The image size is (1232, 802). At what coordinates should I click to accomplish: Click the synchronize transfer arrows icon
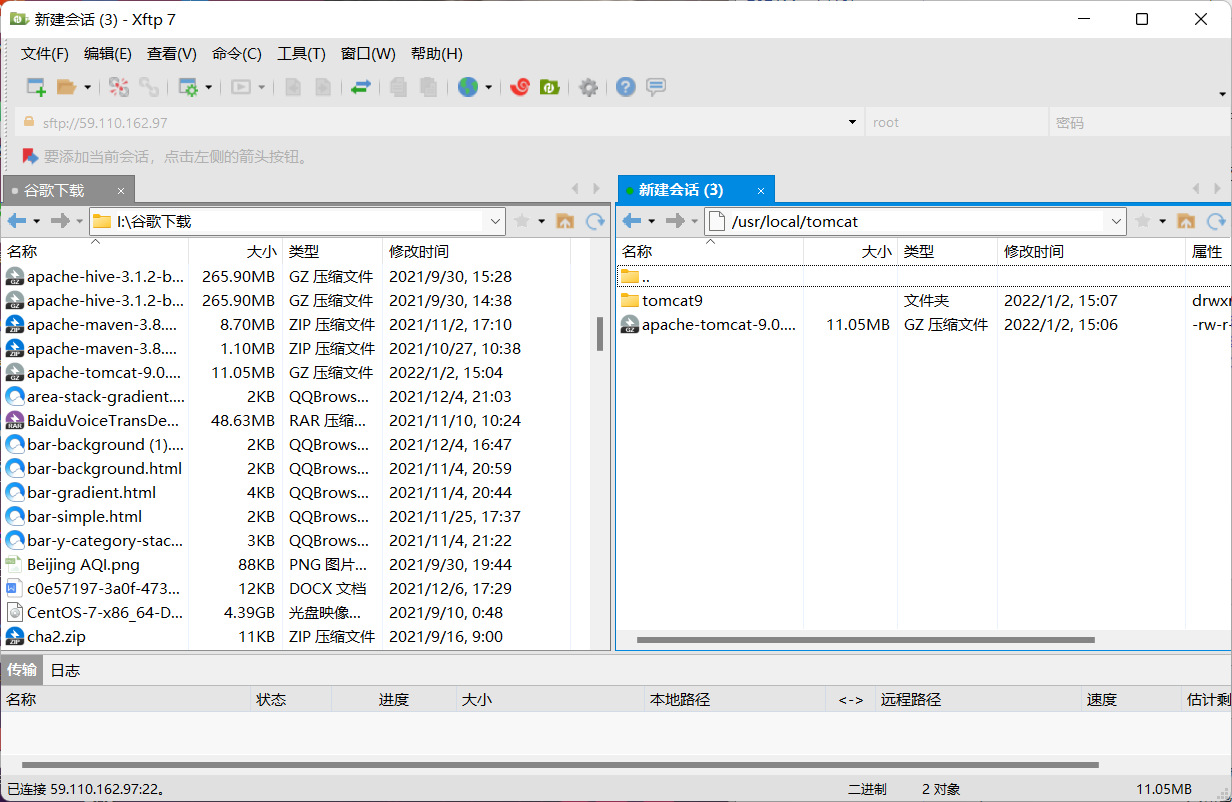pos(361,87)
